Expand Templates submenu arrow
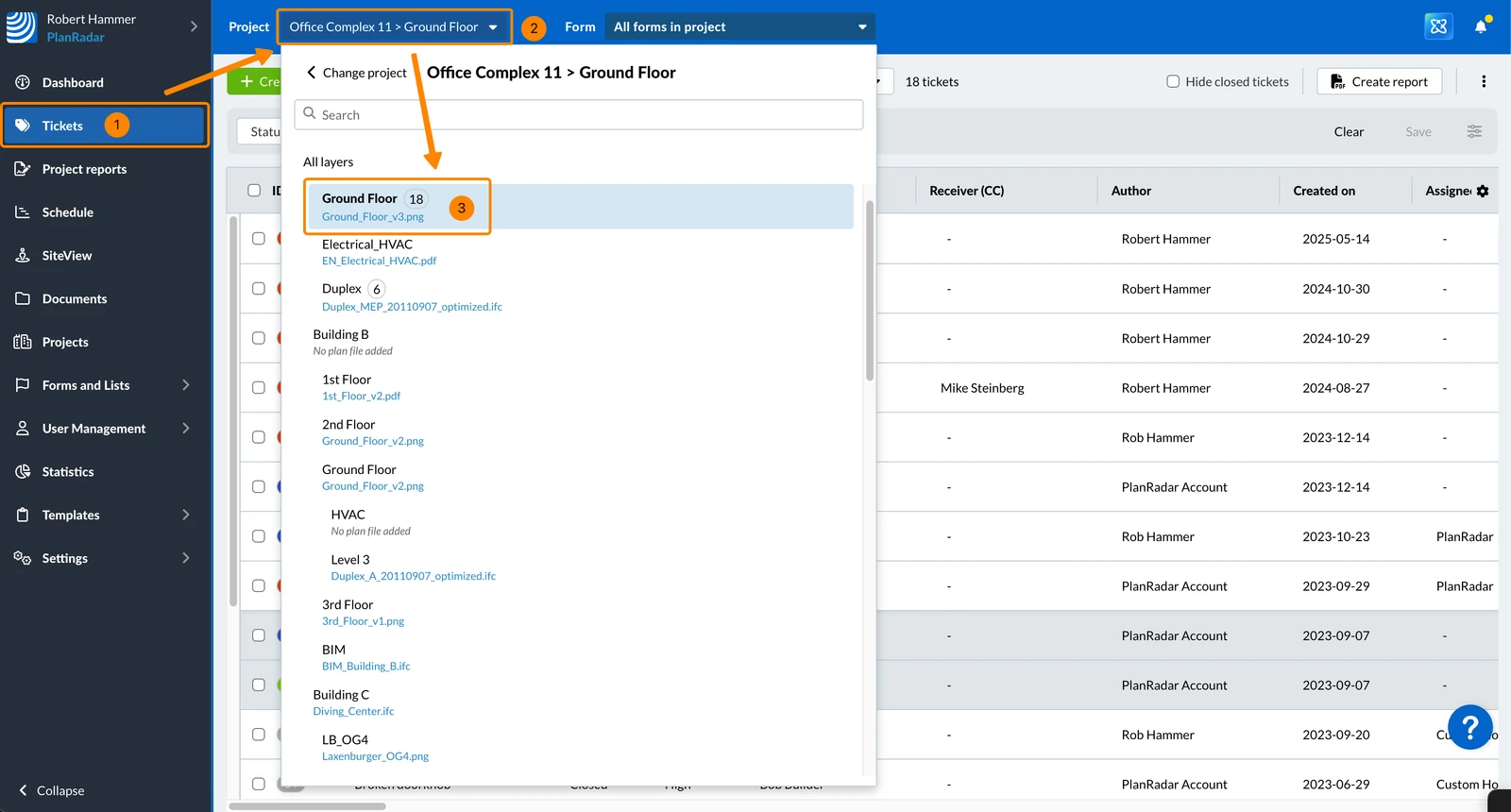1511x812 pixels. point(186,516)
